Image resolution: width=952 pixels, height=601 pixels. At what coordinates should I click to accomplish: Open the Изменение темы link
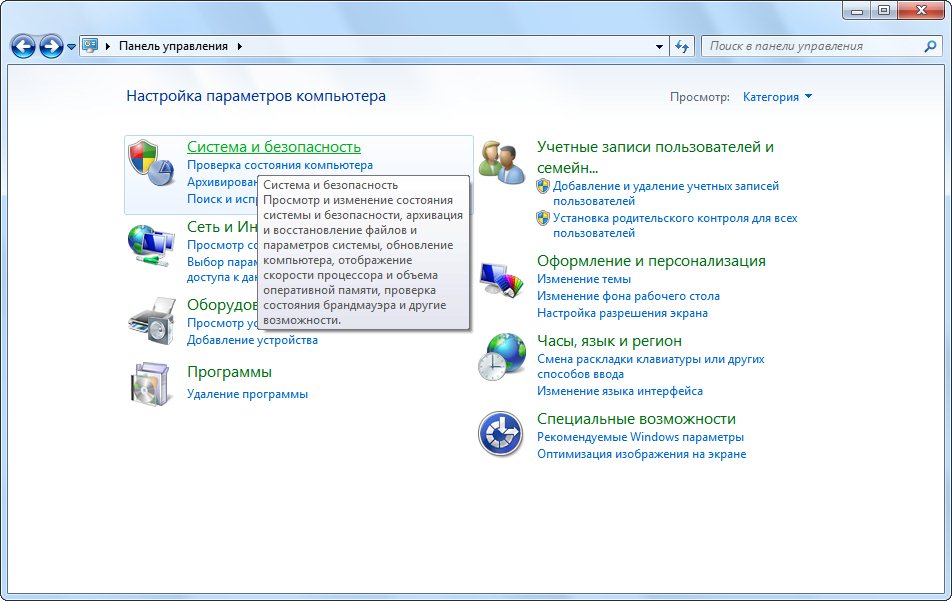[584, 279]
